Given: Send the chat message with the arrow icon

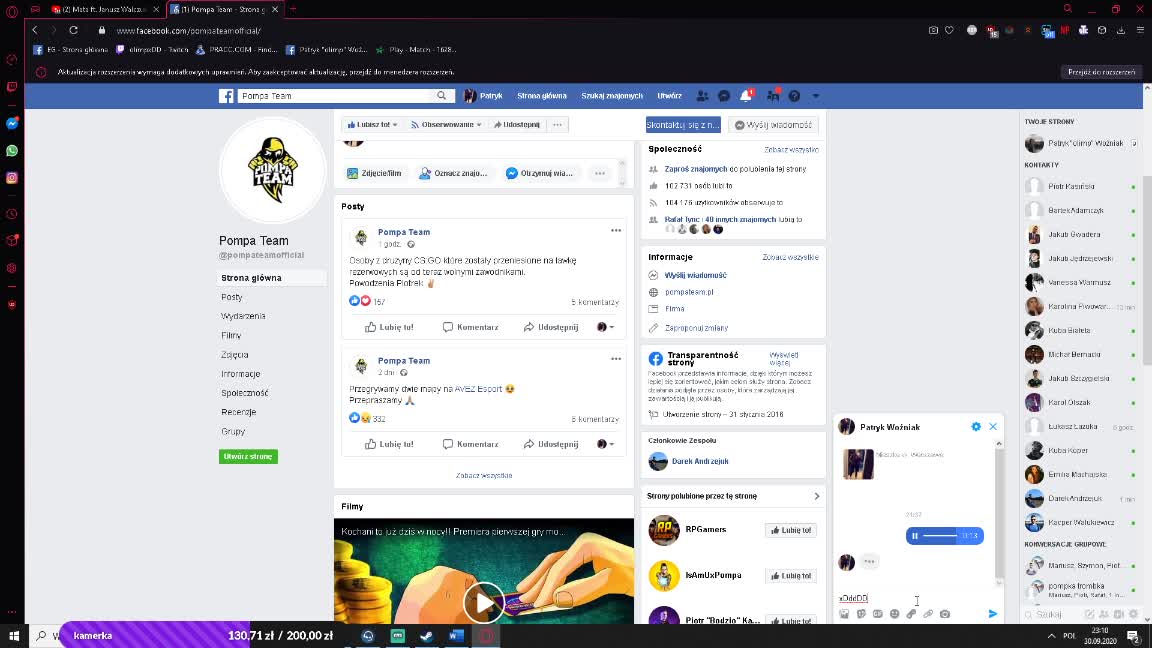Looking at the screenshot, I should [x=993, y=613].
